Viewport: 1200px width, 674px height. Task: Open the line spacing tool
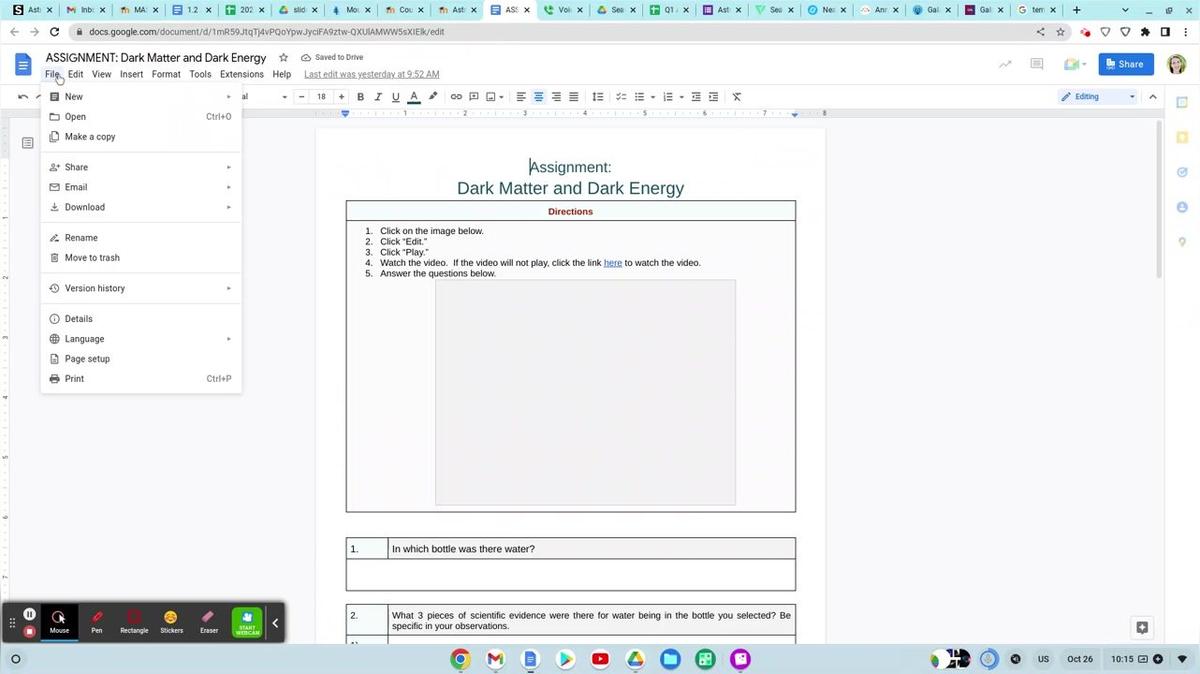tap(598, 97)
